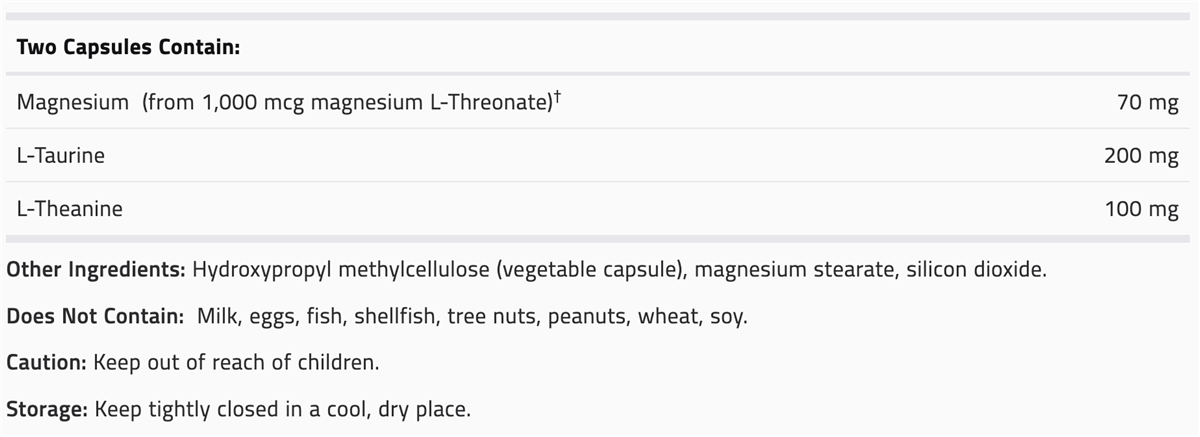
Task: Click the Magnesium ingredient name
Action: [x=73, y=102]
